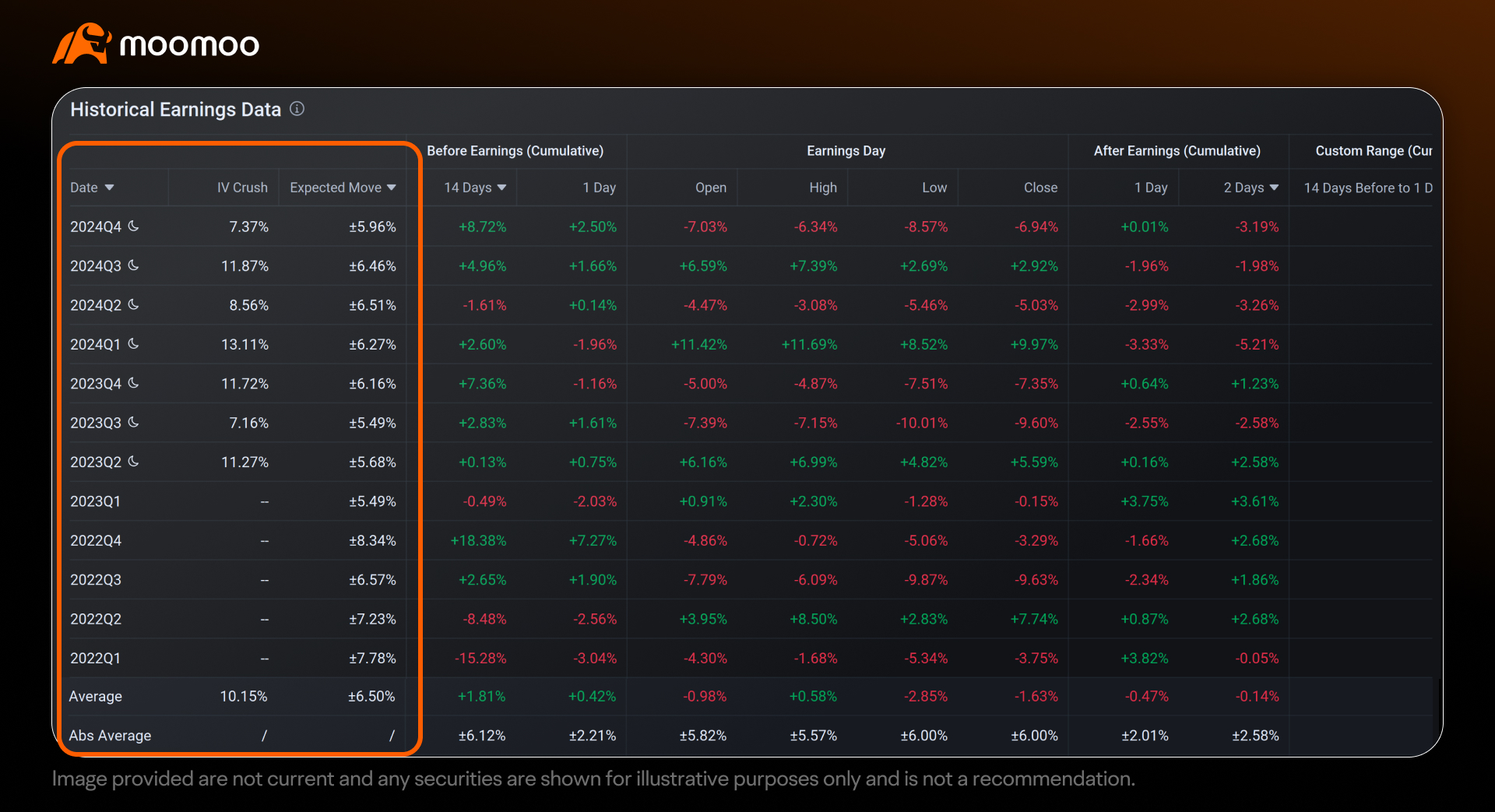
Task: Click the crescent icon on the 2023Q3 row
Action: [x=133, y=423]
